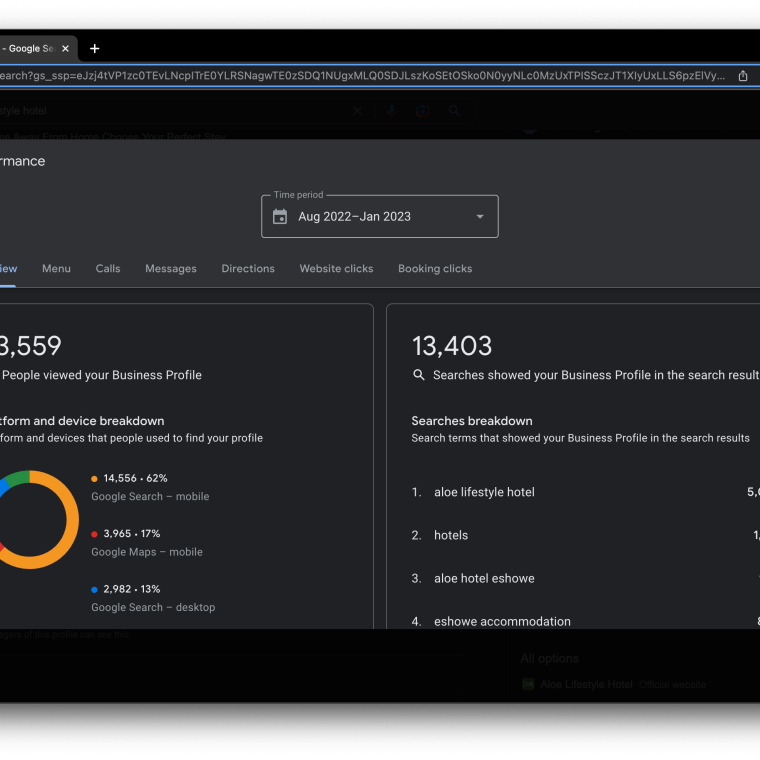Select the Messages tab

pyautogui.click(x=171, y=269)
